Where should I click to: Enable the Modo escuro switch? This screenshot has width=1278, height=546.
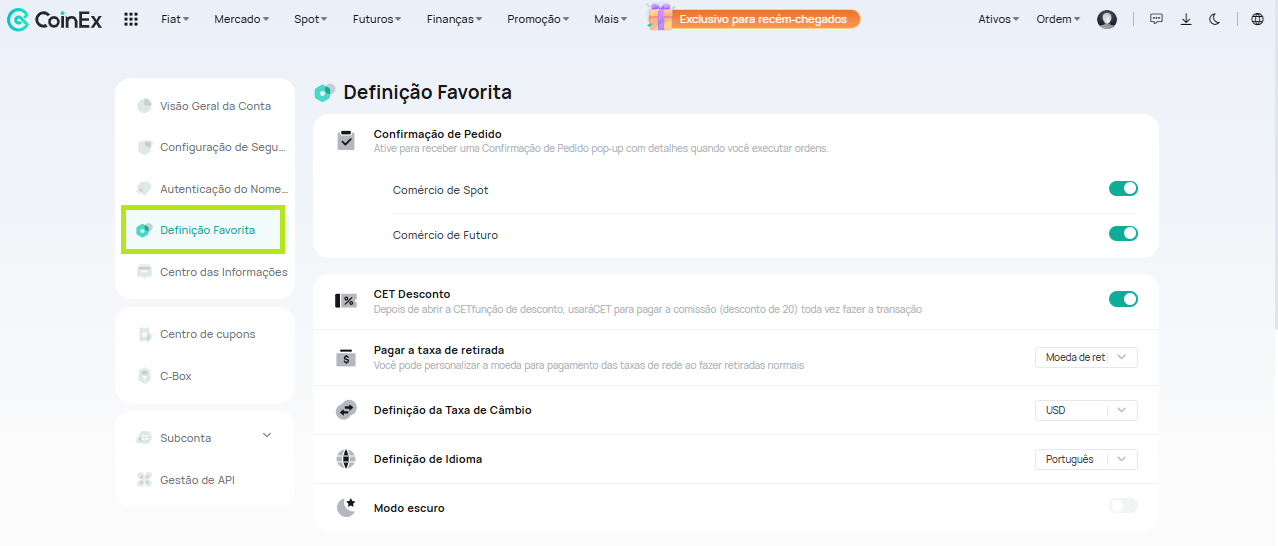pos(1123,506)
